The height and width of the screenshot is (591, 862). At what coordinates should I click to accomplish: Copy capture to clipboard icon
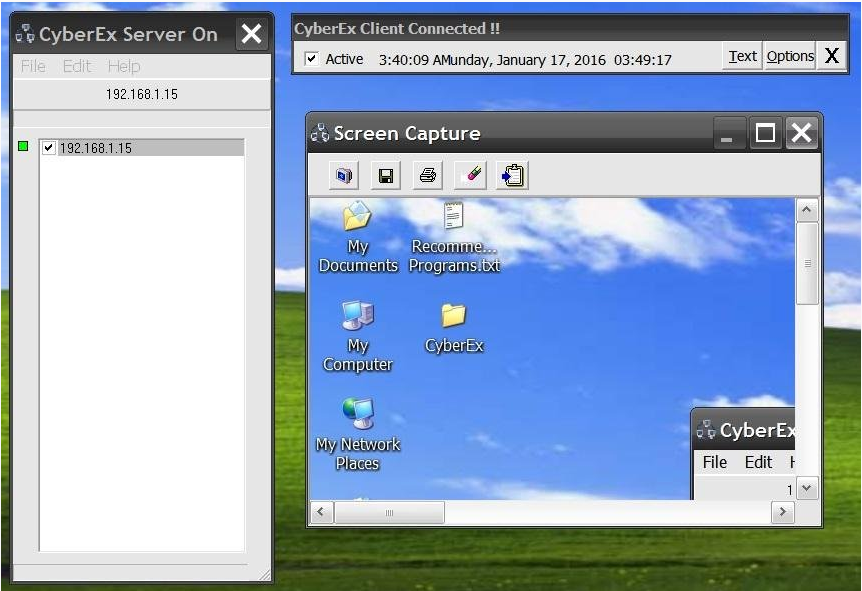(x=513, y=176)
